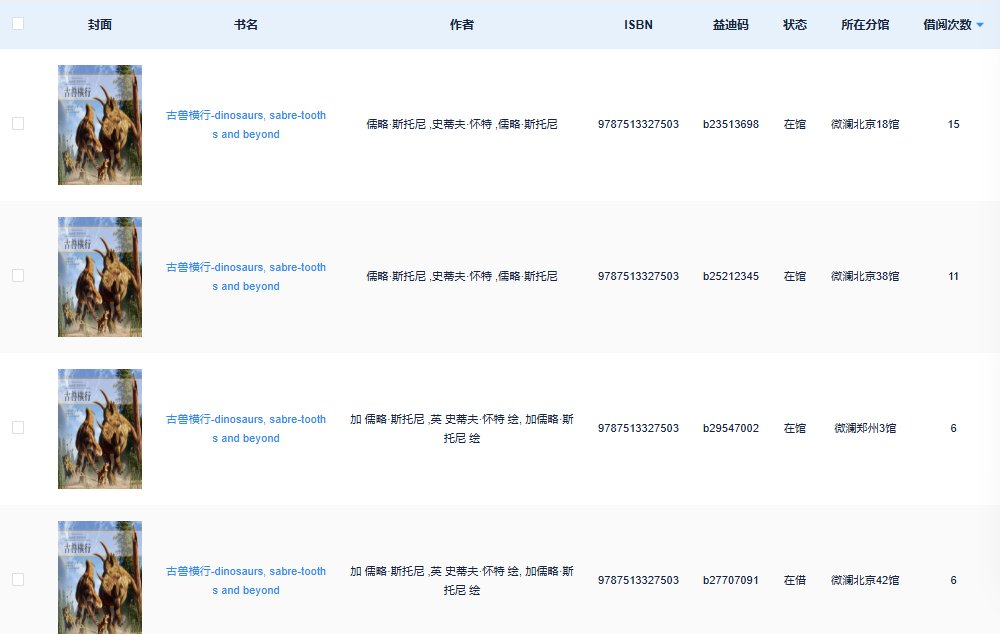Tick the checkbox for the 微澜郑州3馆 row
1000x634 pixels.
pos(18,427)
